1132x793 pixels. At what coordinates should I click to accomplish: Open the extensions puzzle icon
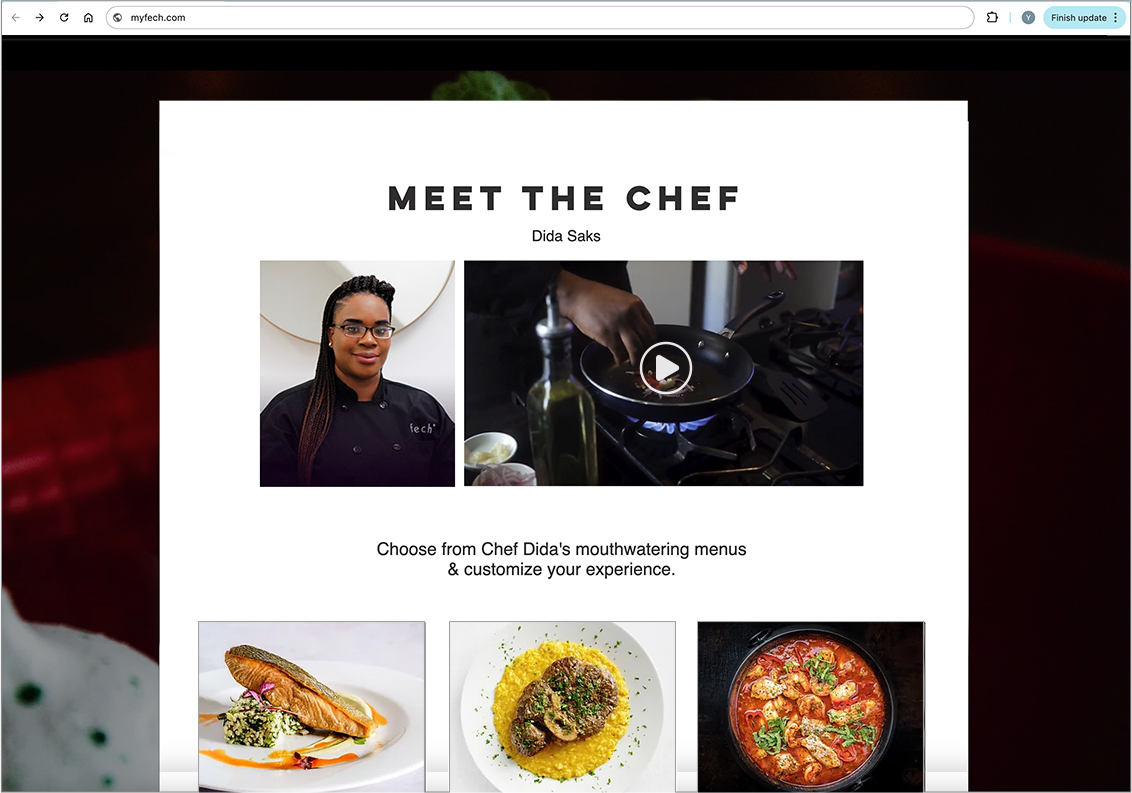[x=992, y=17]
